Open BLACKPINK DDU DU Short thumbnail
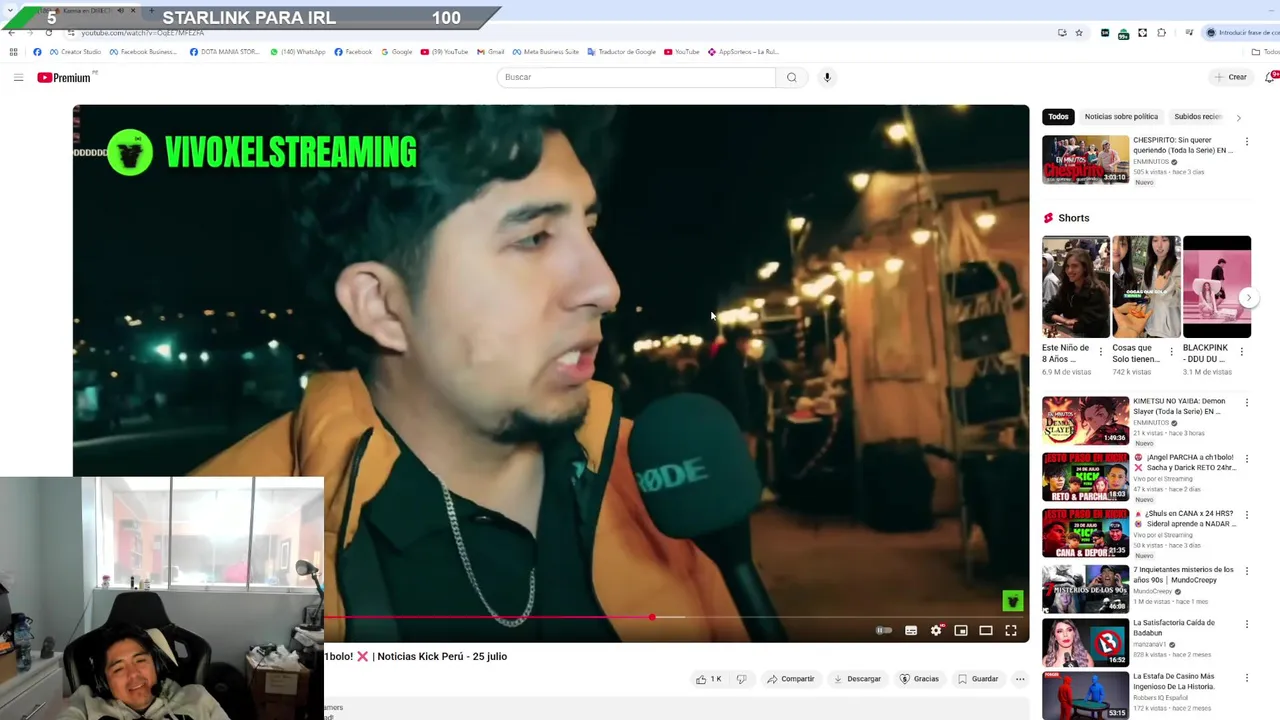Image resolution: width=1280 pixels, height=720 pixels. tap(1217, 287)
